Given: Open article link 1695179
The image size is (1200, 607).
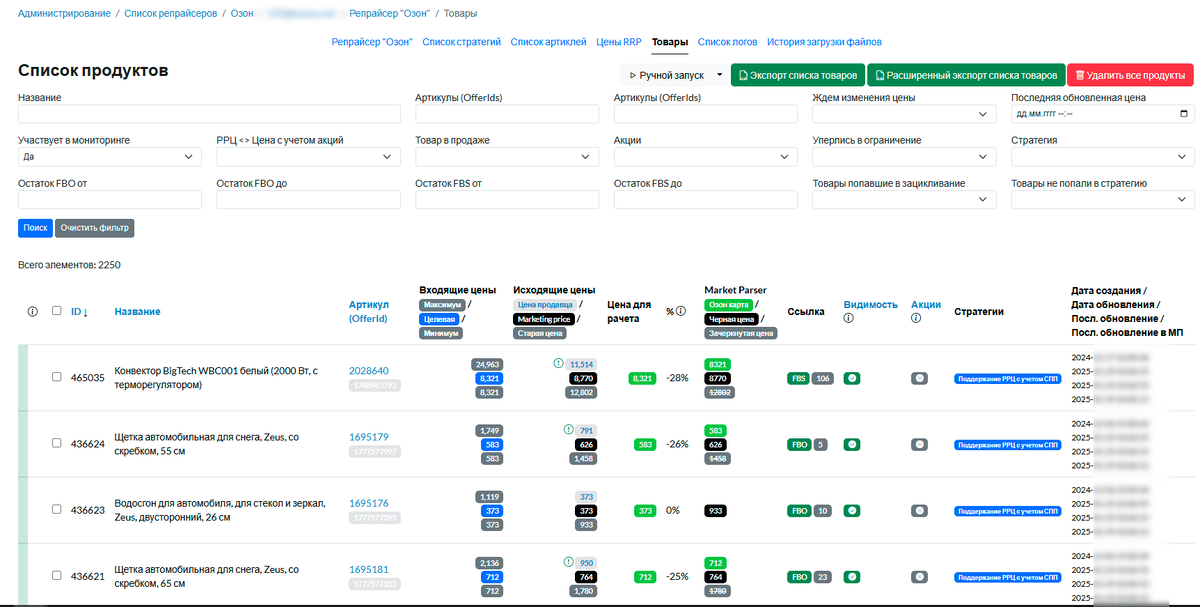Looking at the screenshot, I should pos(369,437).
